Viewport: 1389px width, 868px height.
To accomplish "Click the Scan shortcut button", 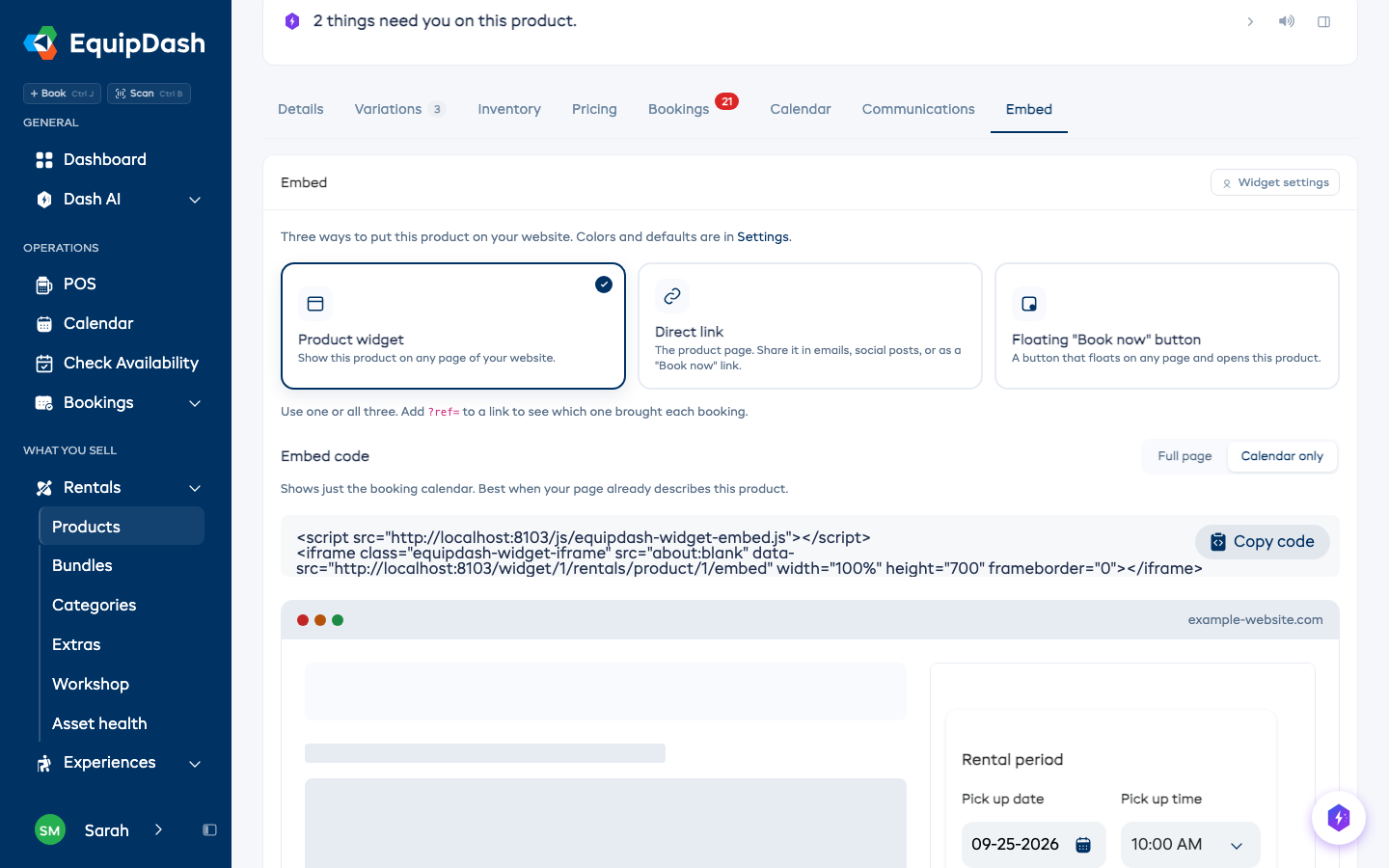I will [149, 94].
